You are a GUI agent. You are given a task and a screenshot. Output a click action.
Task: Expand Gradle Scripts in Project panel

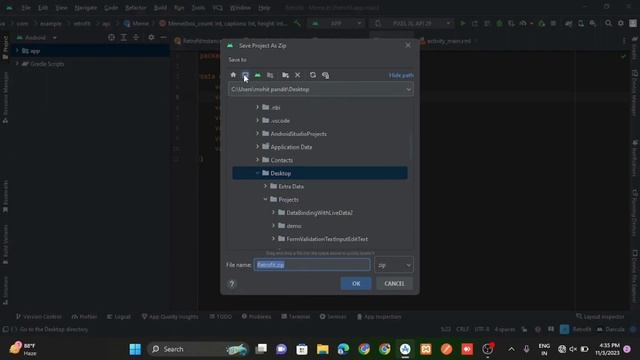tap(17, 64)
